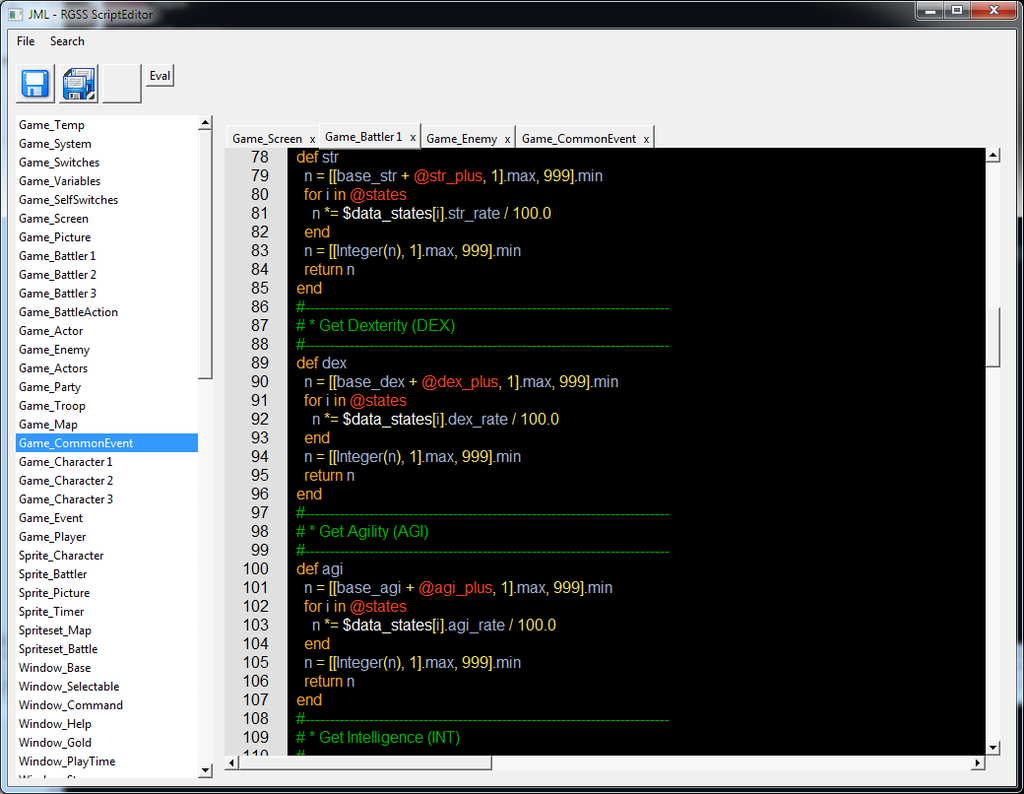1024x794 pixels.
Task: Click code editor horizontal scroll right arrow
Action: [978, 763]
